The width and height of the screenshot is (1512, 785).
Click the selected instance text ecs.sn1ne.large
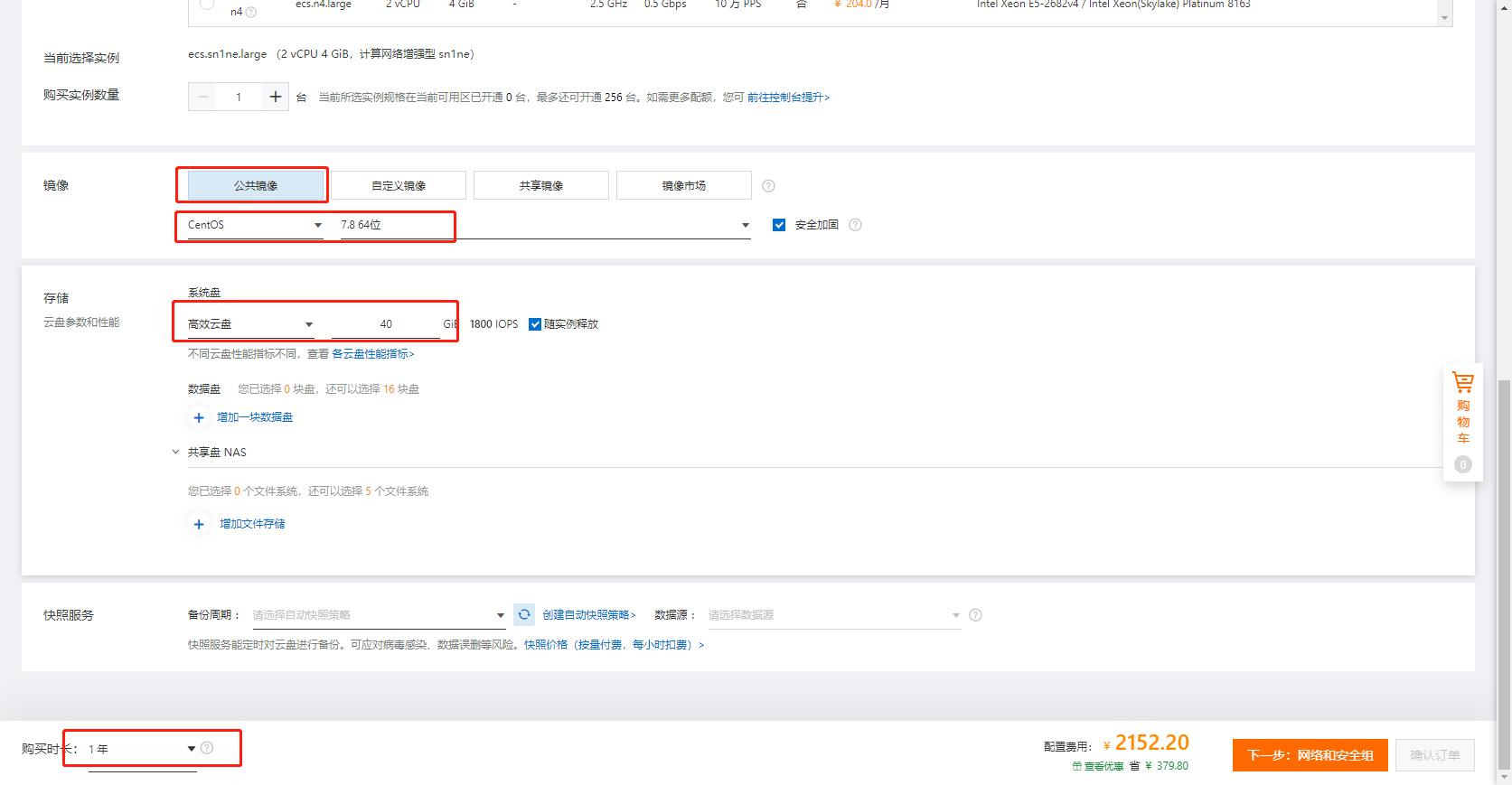click(x=228, y=54)
